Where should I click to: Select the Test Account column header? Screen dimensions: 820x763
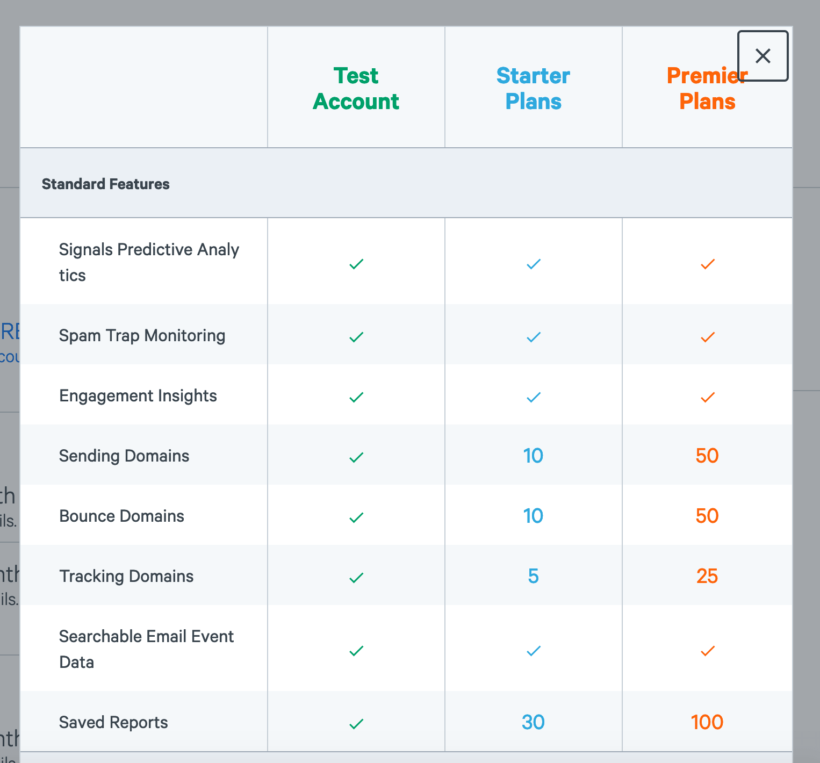tap(356, 89)
